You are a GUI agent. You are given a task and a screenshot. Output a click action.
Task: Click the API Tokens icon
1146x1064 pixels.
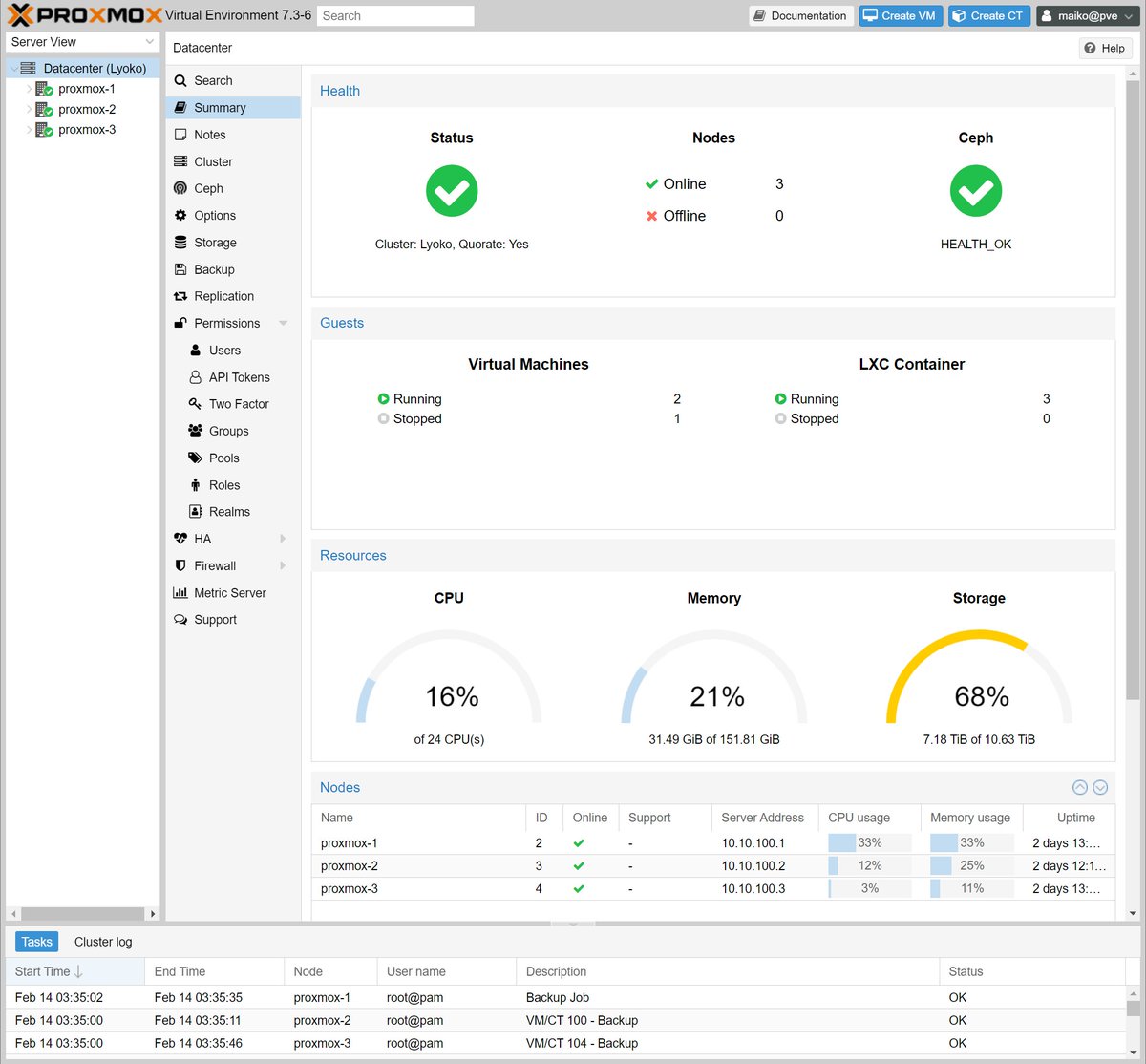tap(196, 377)
